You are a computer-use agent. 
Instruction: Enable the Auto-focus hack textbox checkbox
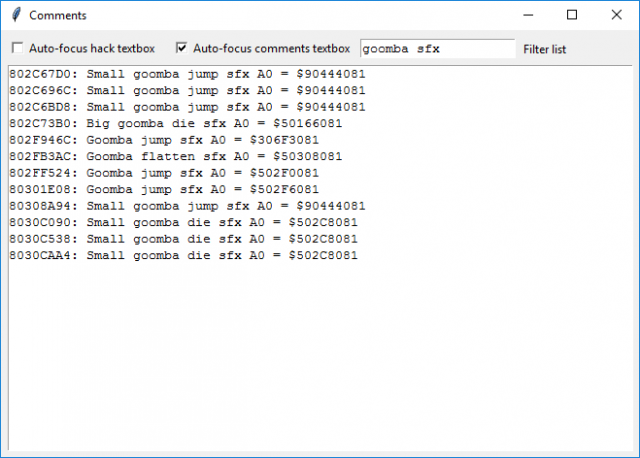(x=17, y=48)
